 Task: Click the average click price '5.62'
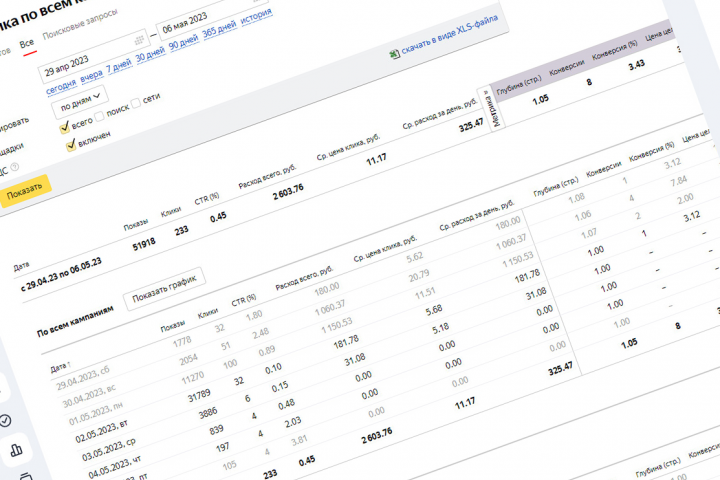pyautogui.click(x=415, y=257)
